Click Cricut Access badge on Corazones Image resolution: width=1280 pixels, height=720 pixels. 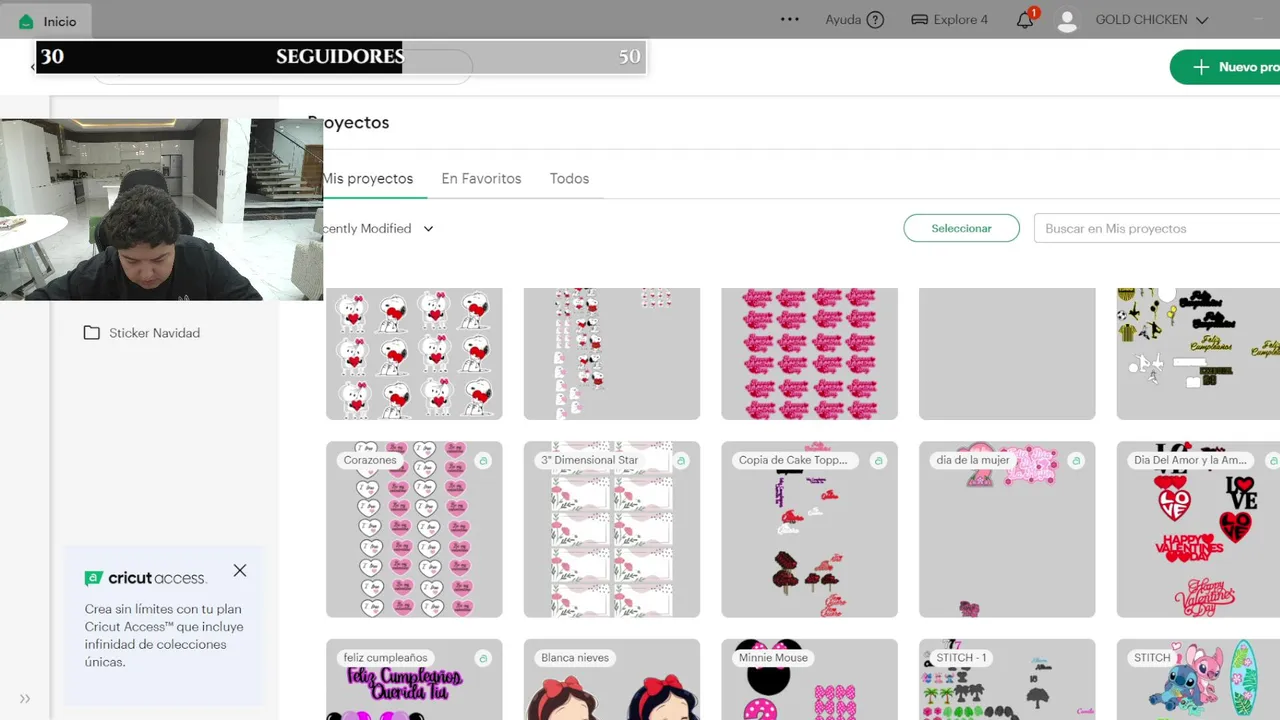483,460
